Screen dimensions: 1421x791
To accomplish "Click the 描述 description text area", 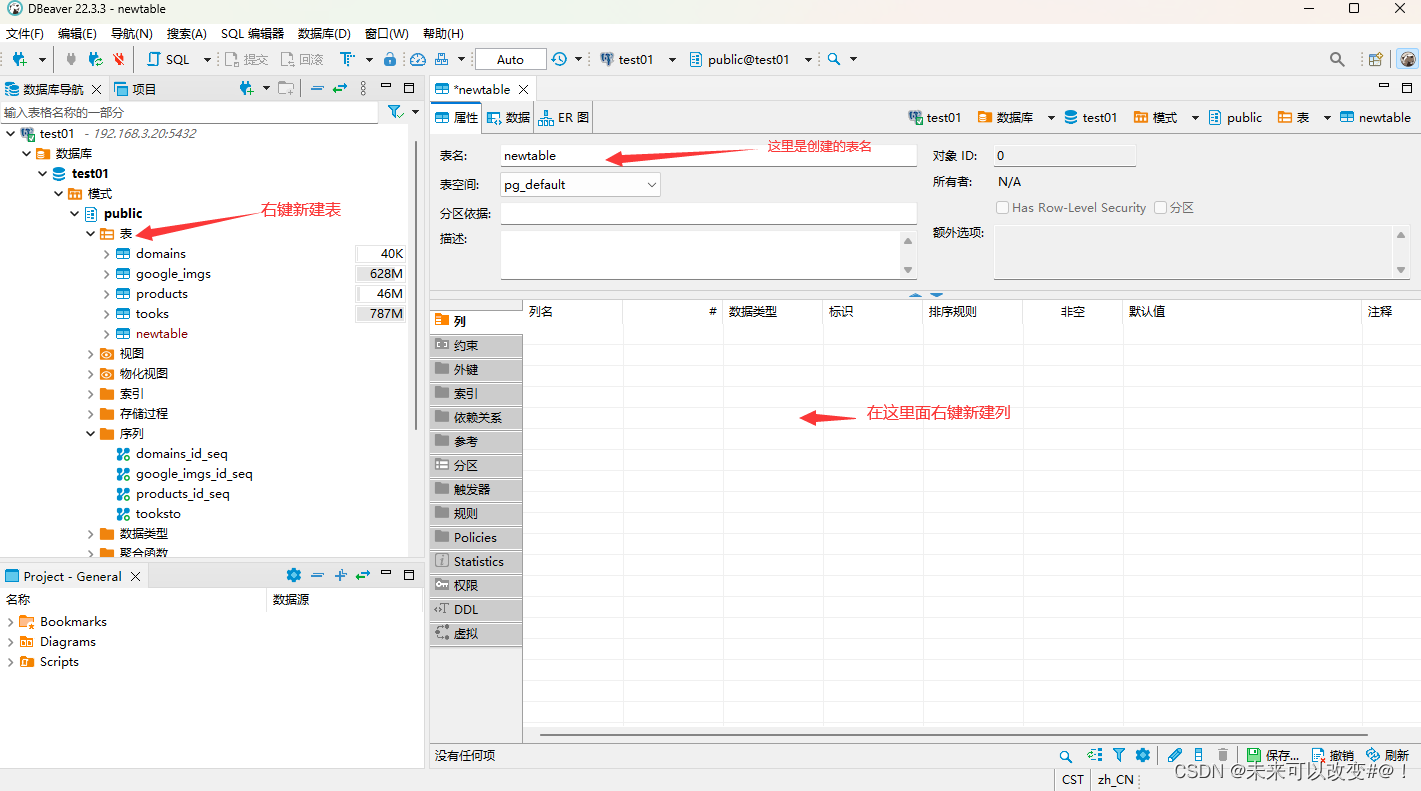I will point(700,254).
